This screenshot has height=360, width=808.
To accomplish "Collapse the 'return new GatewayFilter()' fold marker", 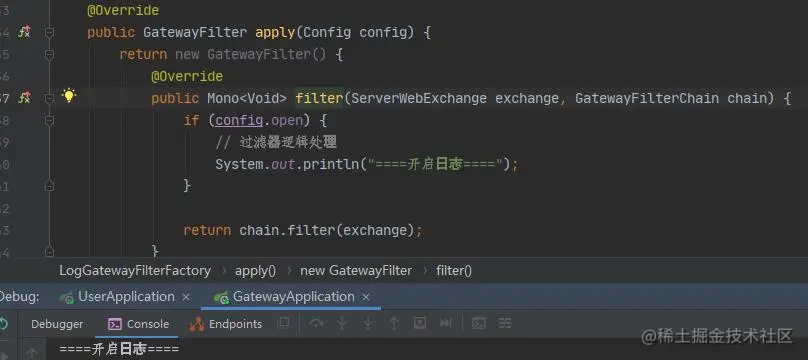I will (x=49, y=55).
